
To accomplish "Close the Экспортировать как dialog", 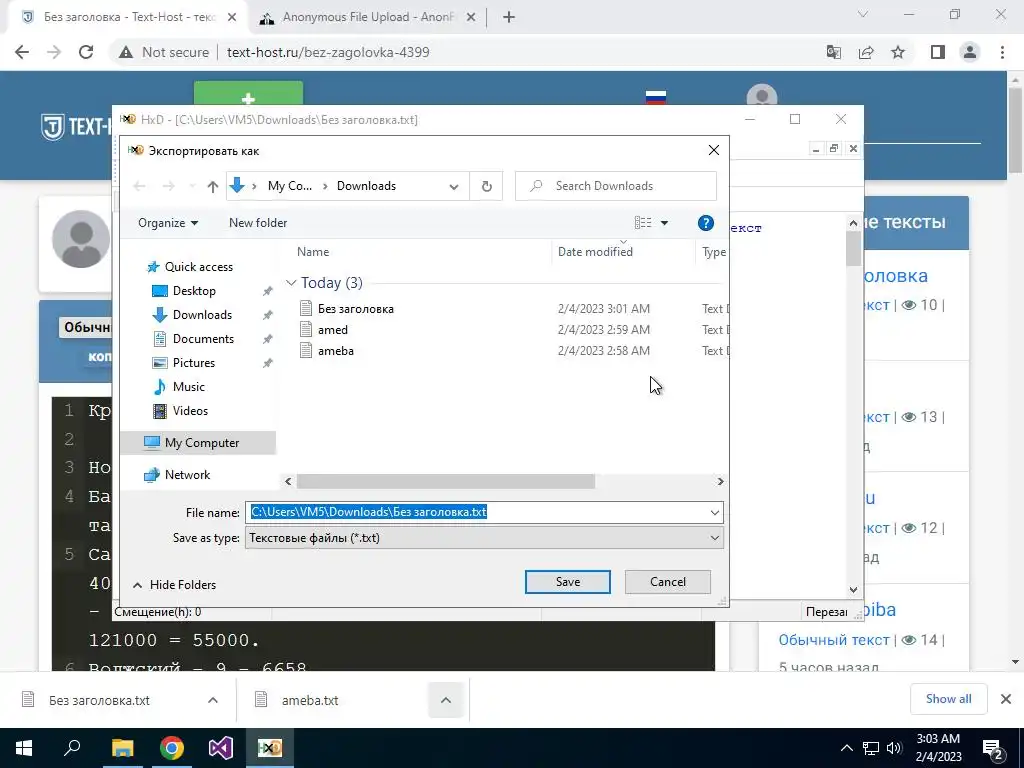I will point(714,151).
